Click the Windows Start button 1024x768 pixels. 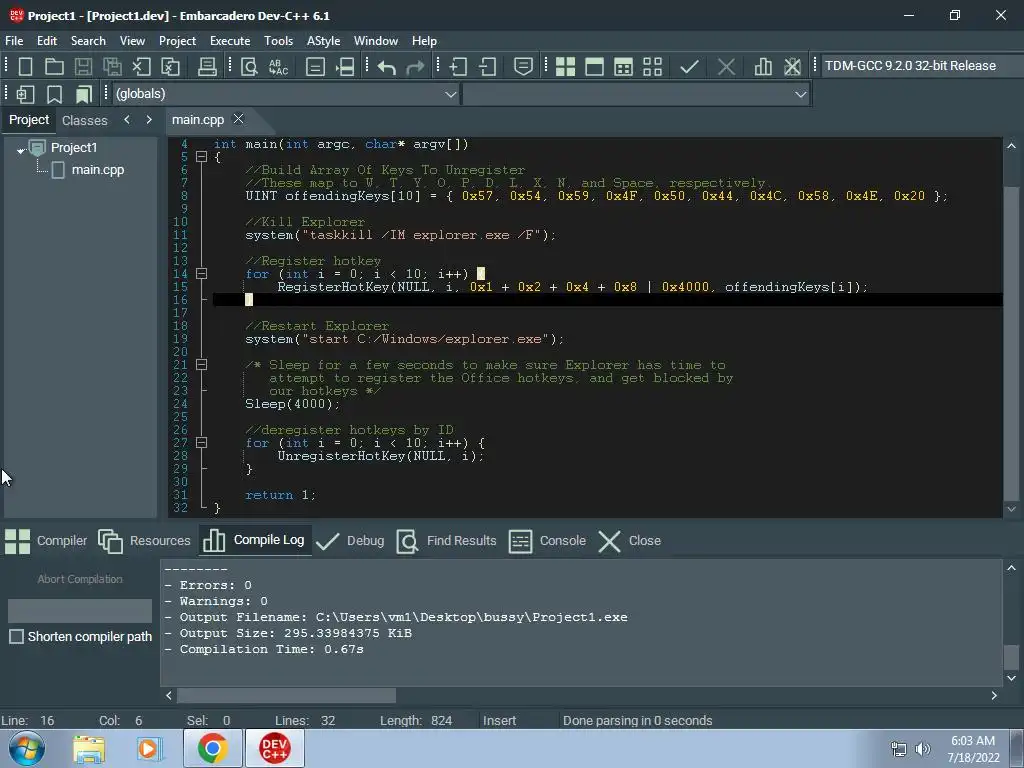point(26,748)
